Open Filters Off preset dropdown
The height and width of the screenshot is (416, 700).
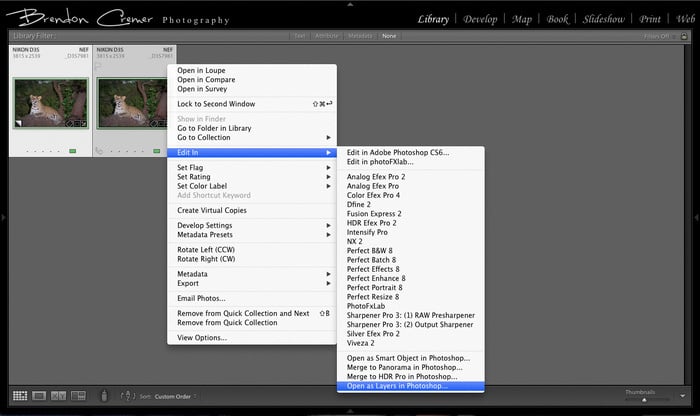[659, 36]
